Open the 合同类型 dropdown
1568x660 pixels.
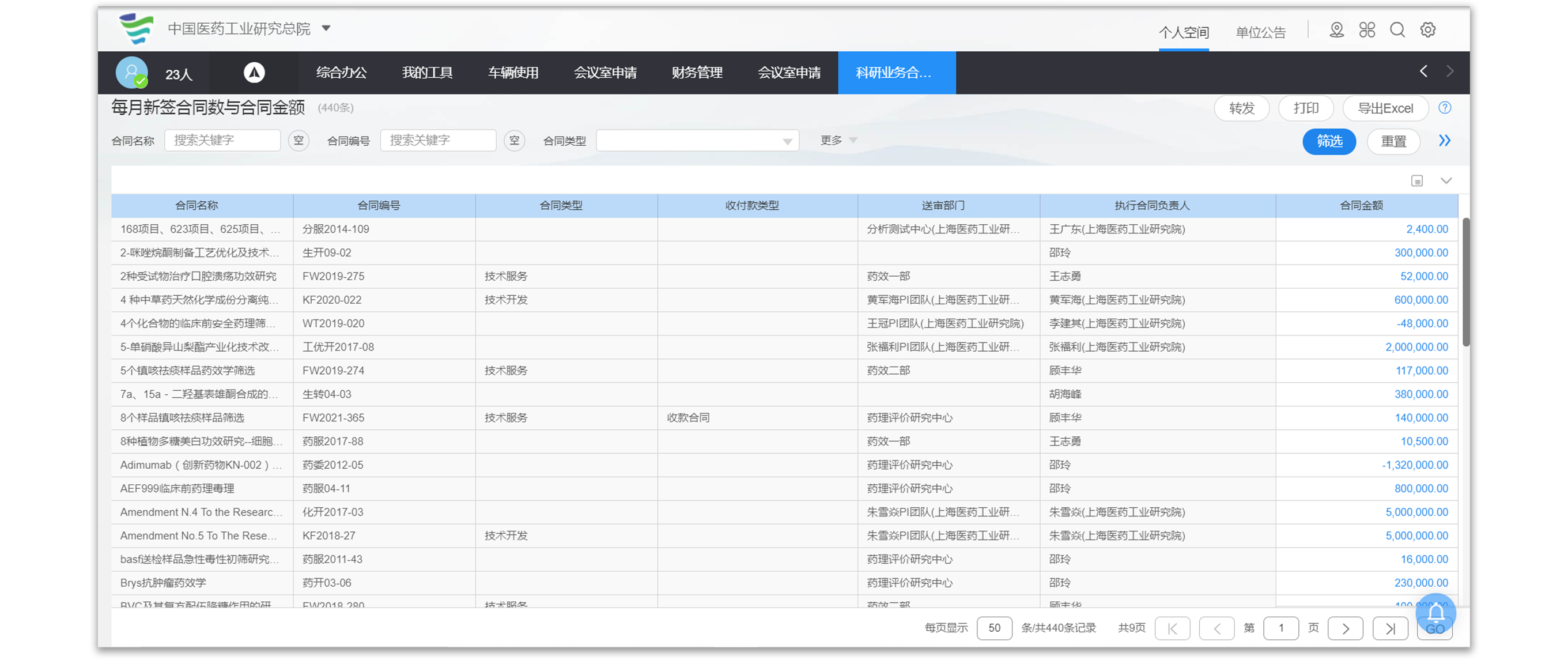698,141
